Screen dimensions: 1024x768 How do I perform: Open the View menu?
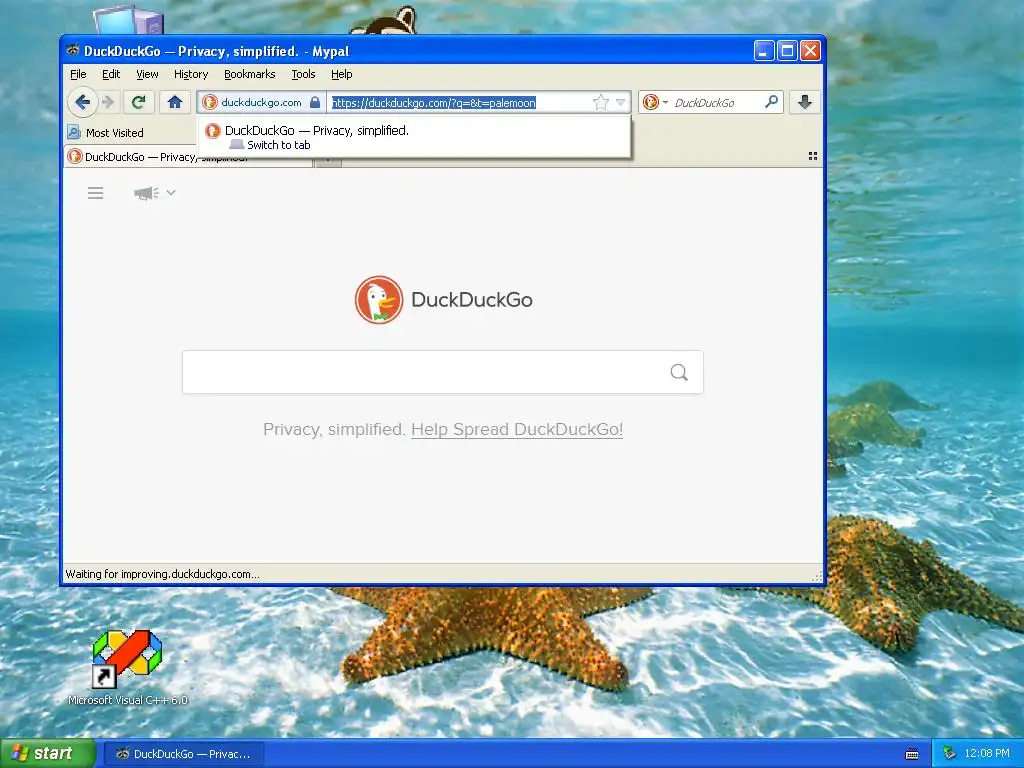click(x=147, y=74)
